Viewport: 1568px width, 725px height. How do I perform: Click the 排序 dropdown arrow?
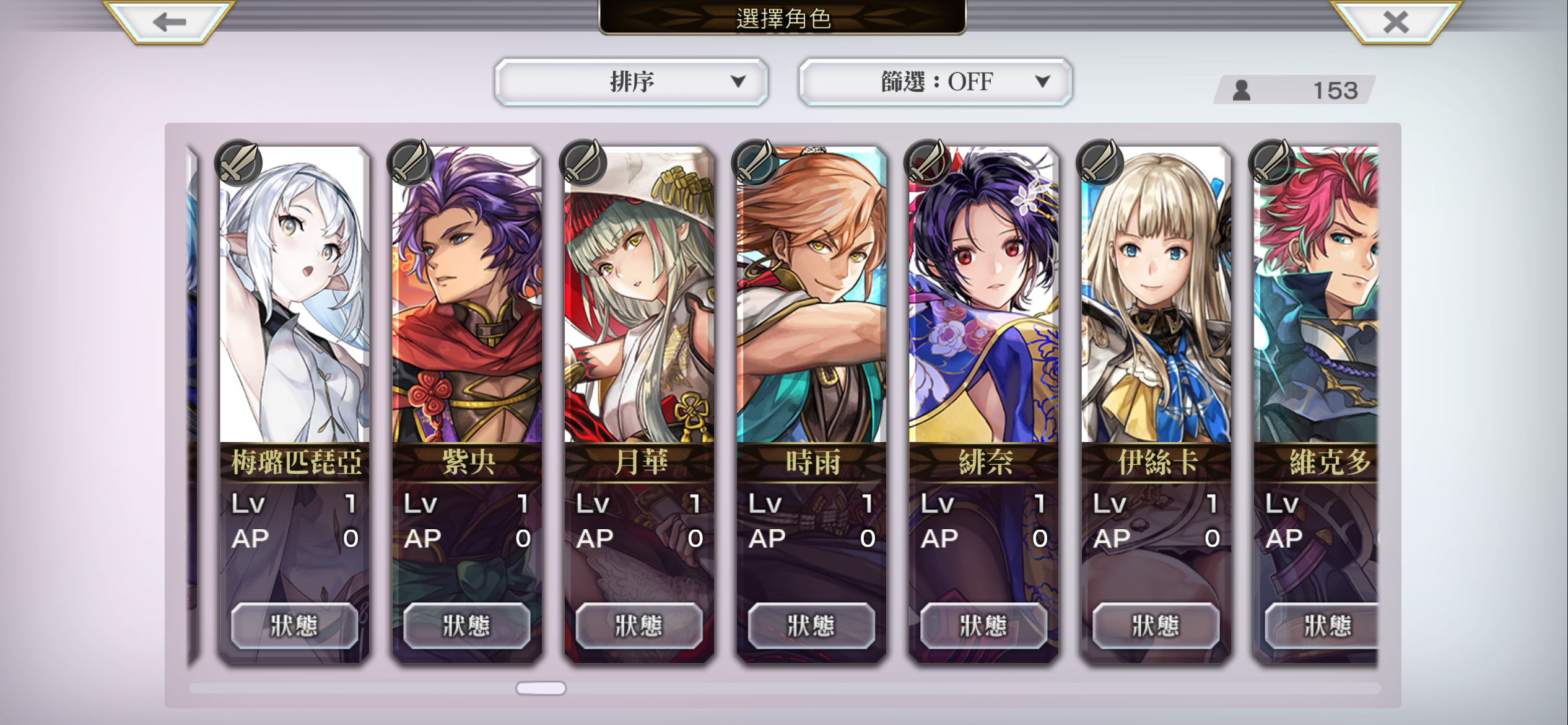click(738, 82)
